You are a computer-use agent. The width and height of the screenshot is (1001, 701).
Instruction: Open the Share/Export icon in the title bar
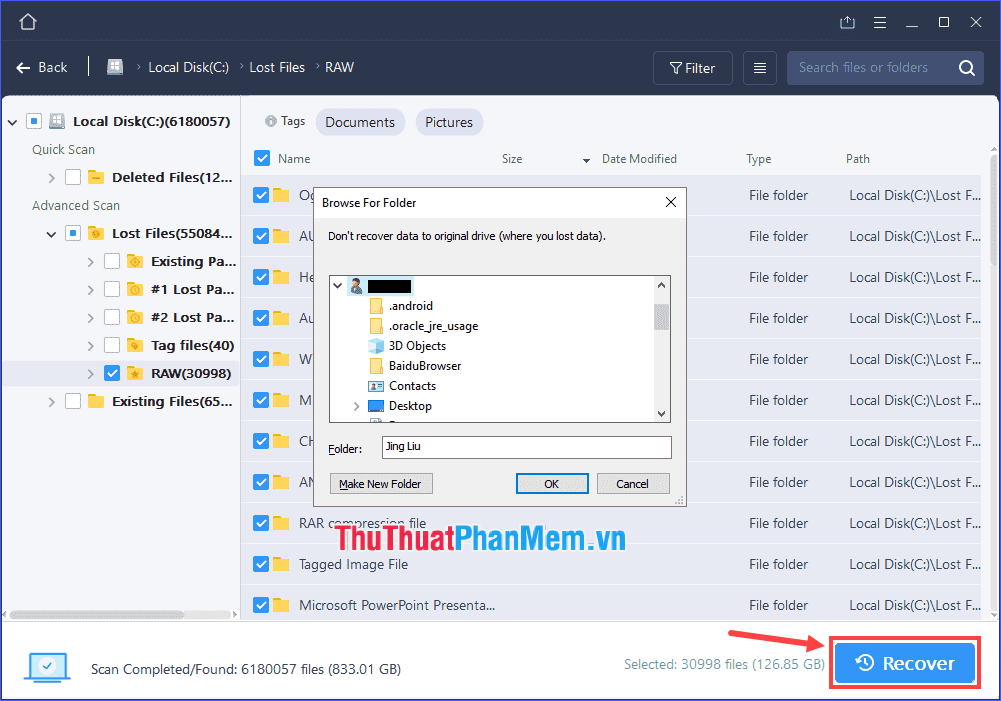847,20
